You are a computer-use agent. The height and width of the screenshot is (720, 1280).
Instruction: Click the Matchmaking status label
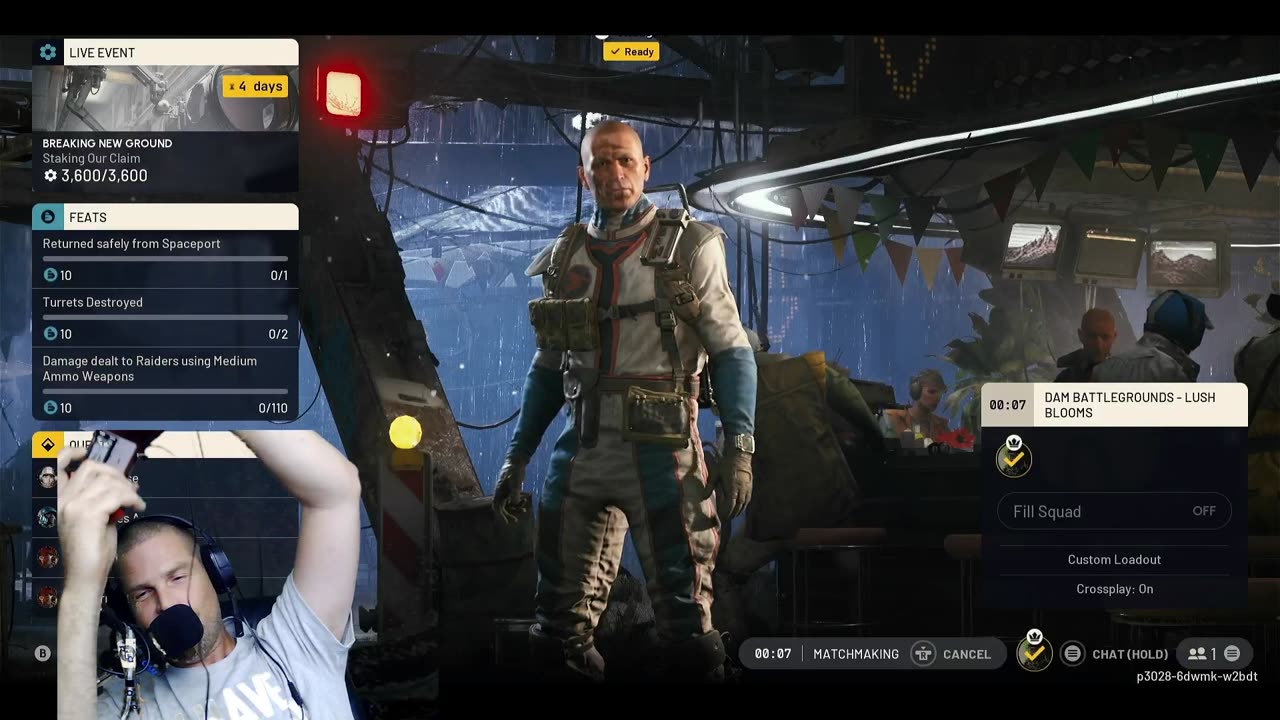856,654
